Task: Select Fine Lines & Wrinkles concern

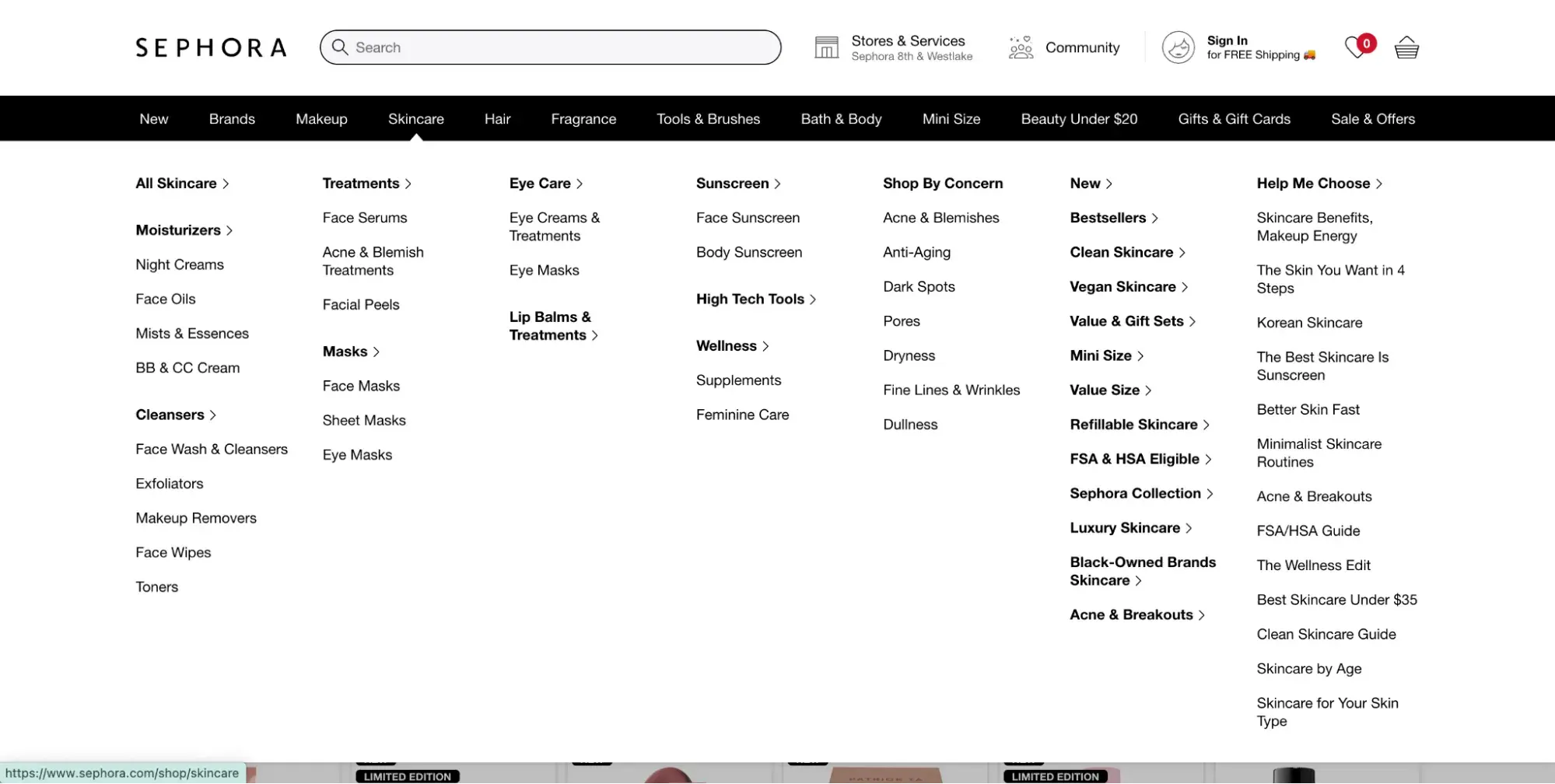Action: 951,390
